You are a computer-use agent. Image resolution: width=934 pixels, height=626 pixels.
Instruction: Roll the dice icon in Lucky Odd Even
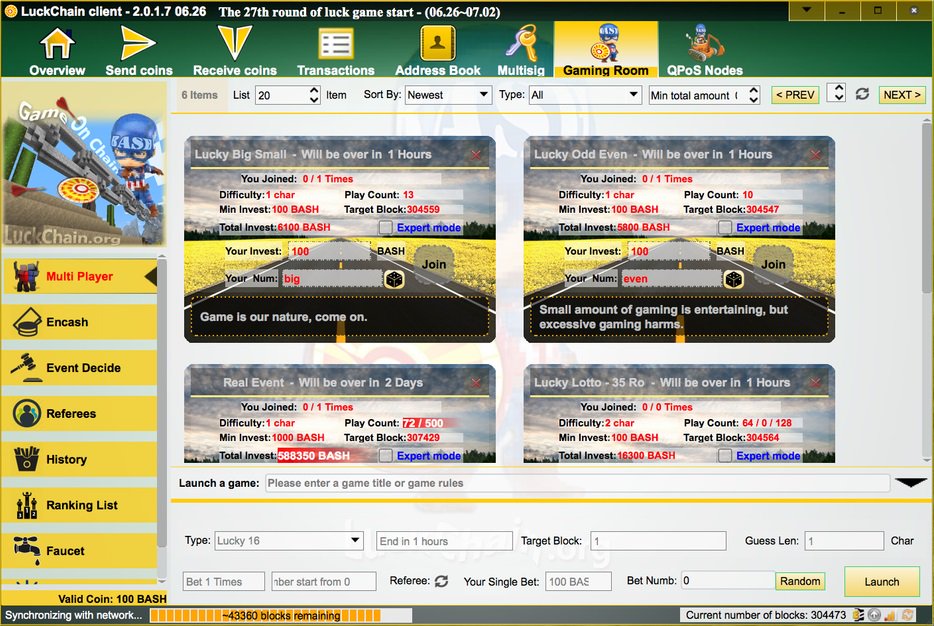coord(734,279)
